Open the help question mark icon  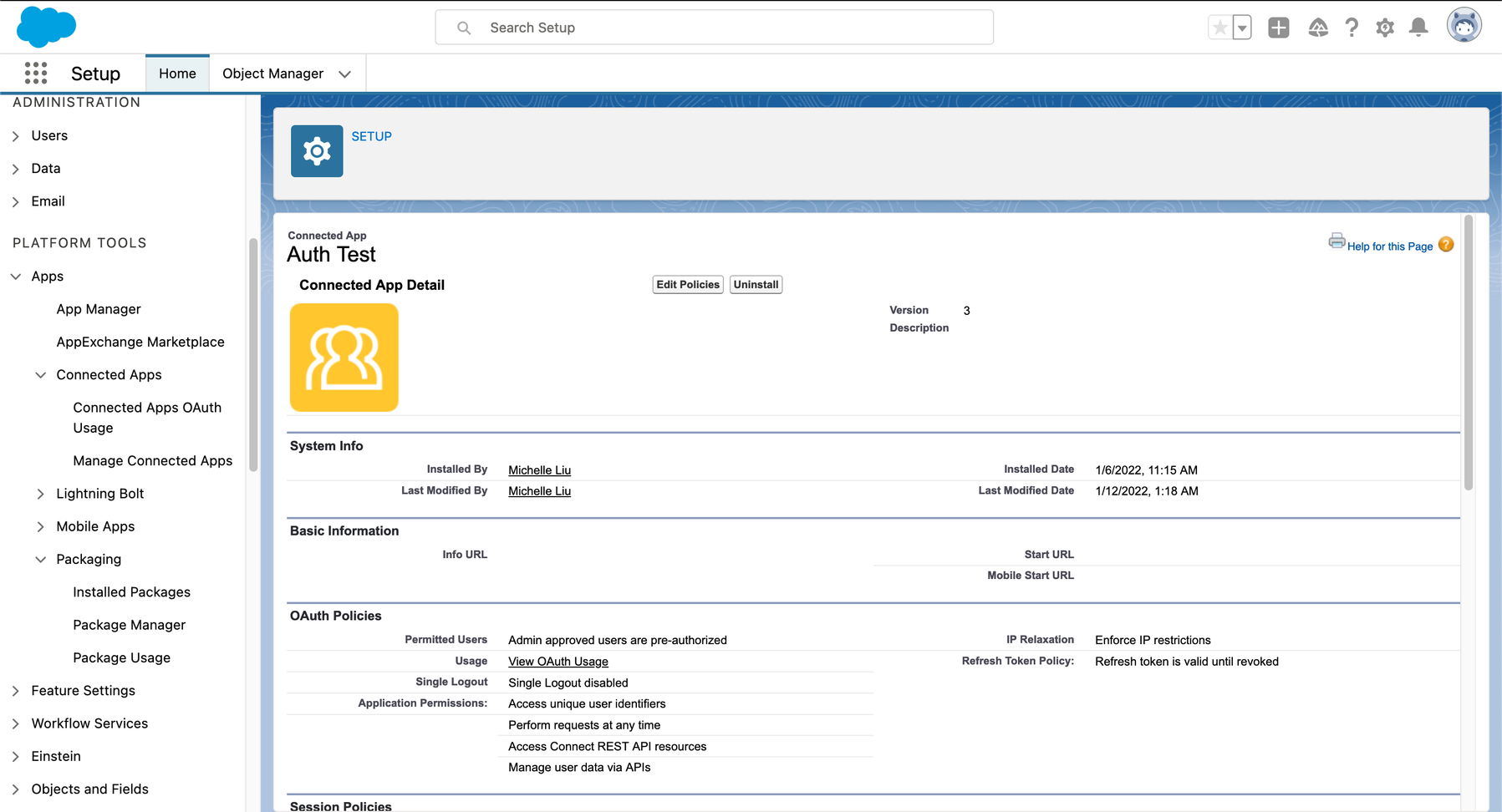pos(1352,28)
